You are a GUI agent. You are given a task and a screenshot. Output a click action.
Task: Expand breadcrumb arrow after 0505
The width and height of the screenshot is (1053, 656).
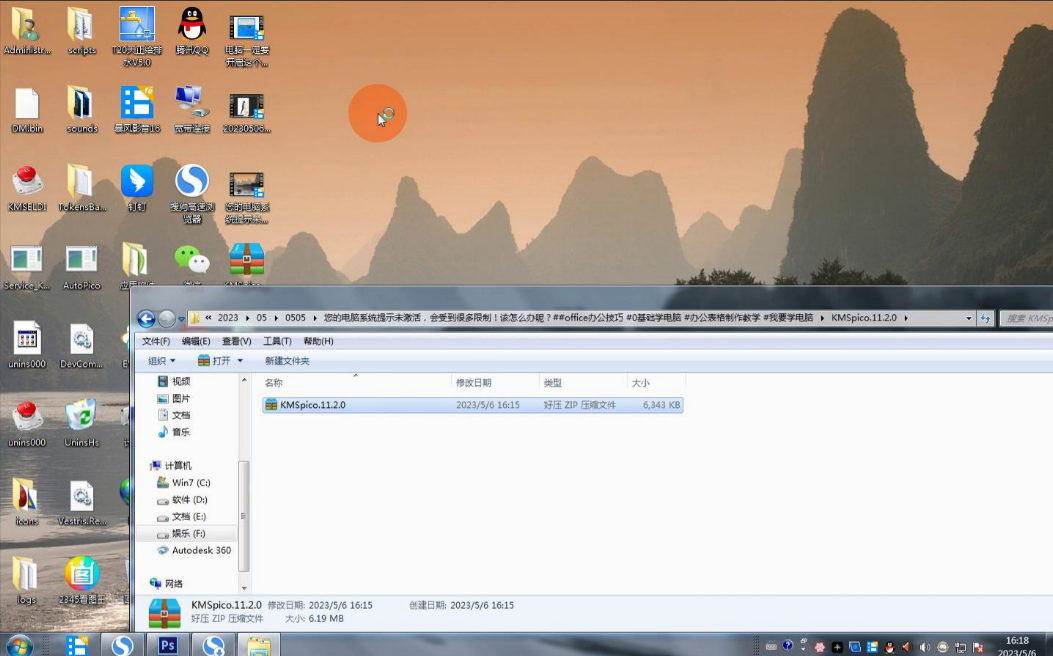pos(314,318)
